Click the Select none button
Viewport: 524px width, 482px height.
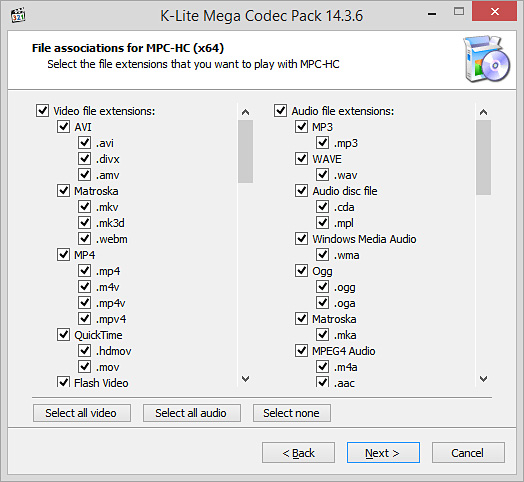pyautogui.click(x=292, y=413)
